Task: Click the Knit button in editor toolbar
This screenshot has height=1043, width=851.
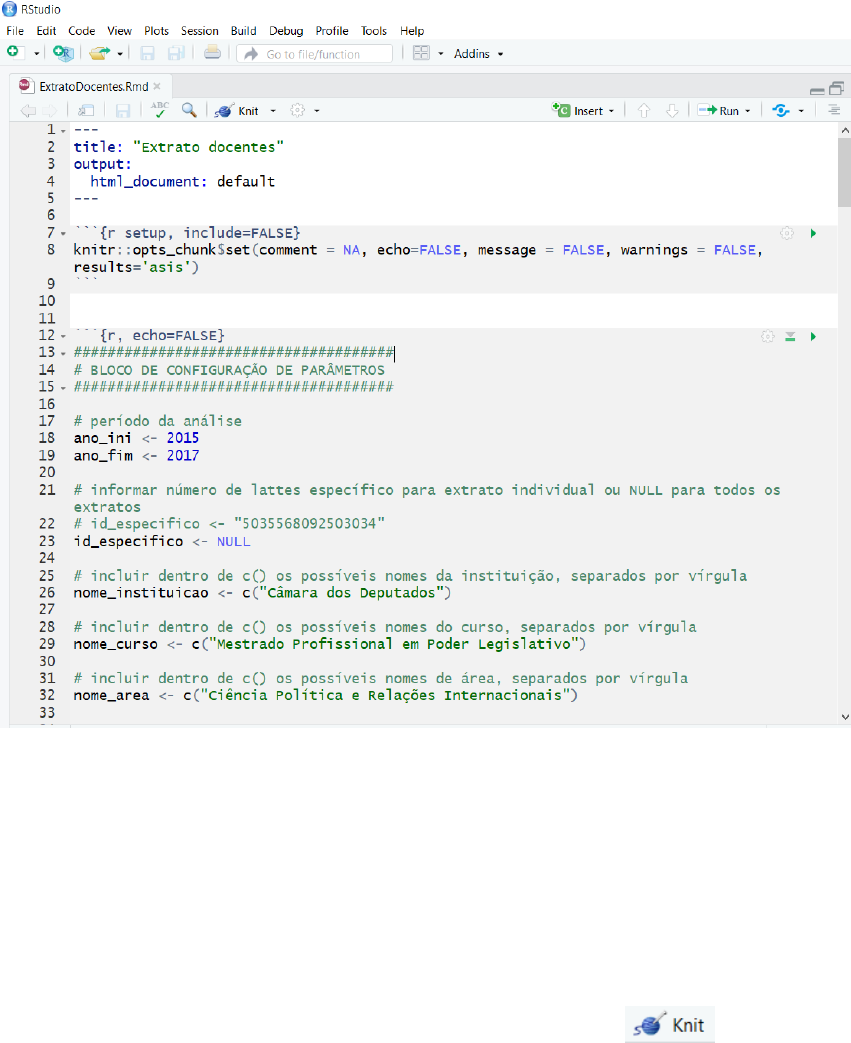Action: [237, 110]
